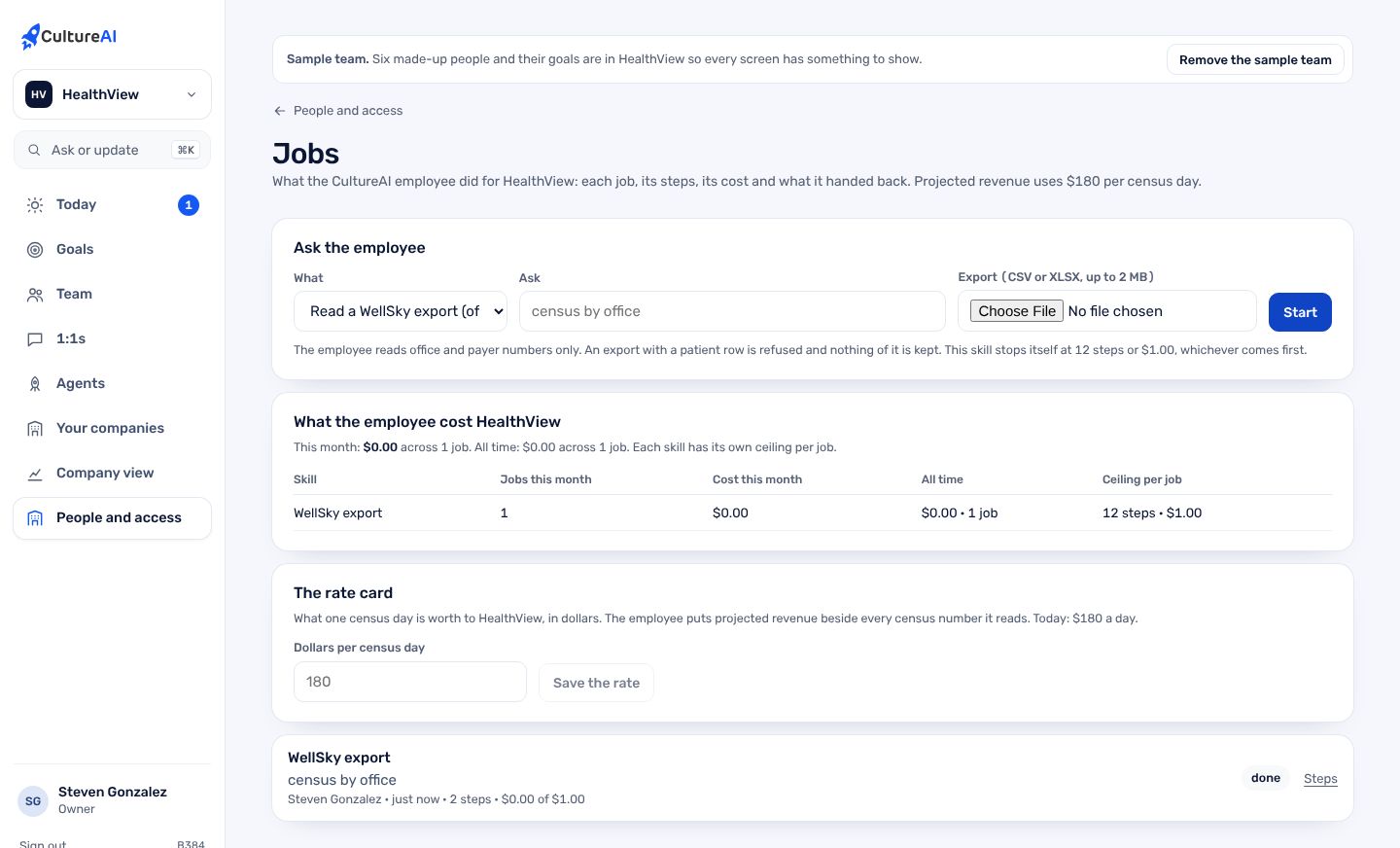Screen dimensions: 1400x848
Task: Select Your companies in the sidebar
Action: tap(112, 429)
